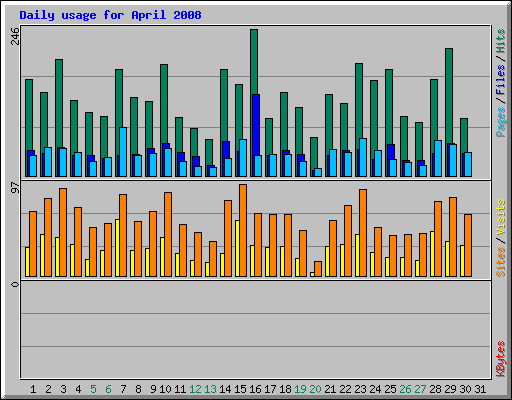Viewport: 512px width, 400px height.
Task: Click the light blue pages bar for day 28
Action: tap(438, 158)
